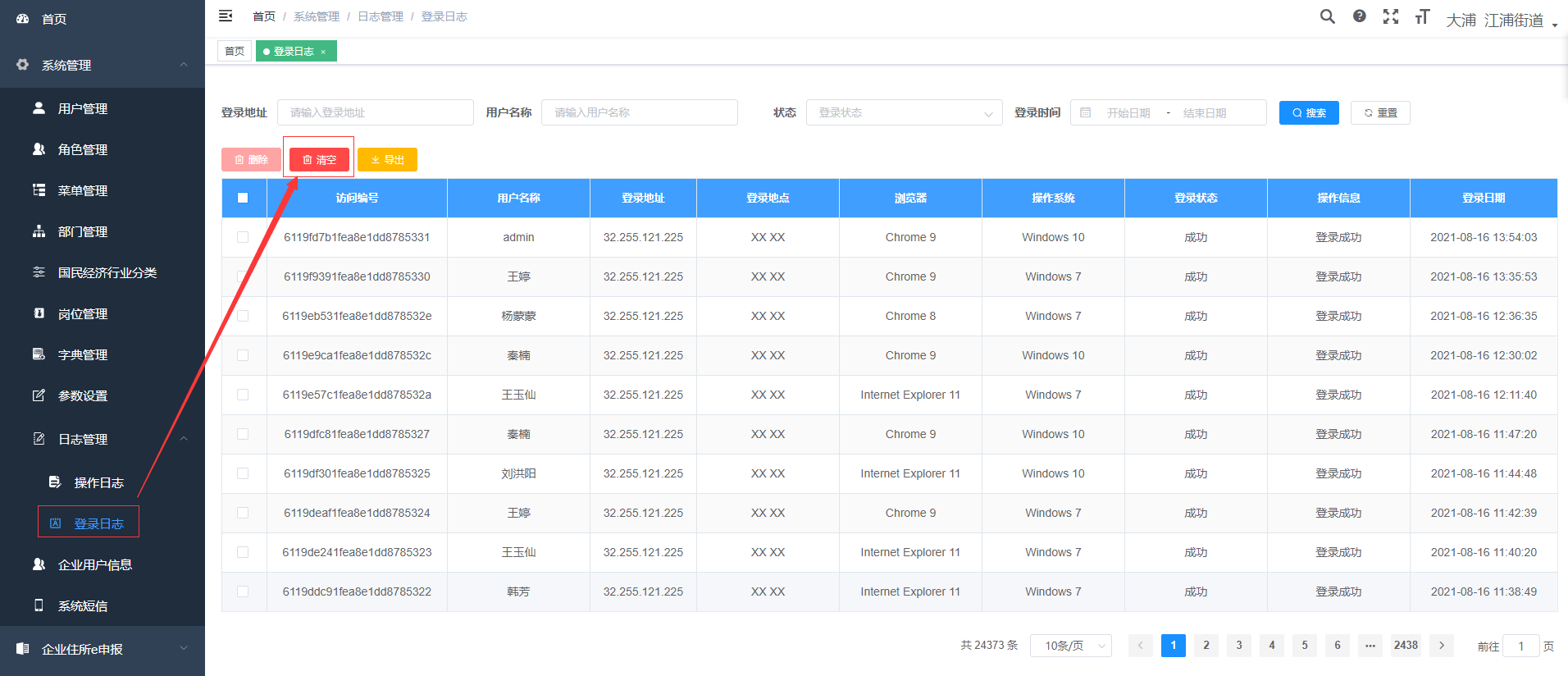Open 用户管理 in the sidebar
This screenshot has height=676, width=1568.
click(x=83, y=108)
